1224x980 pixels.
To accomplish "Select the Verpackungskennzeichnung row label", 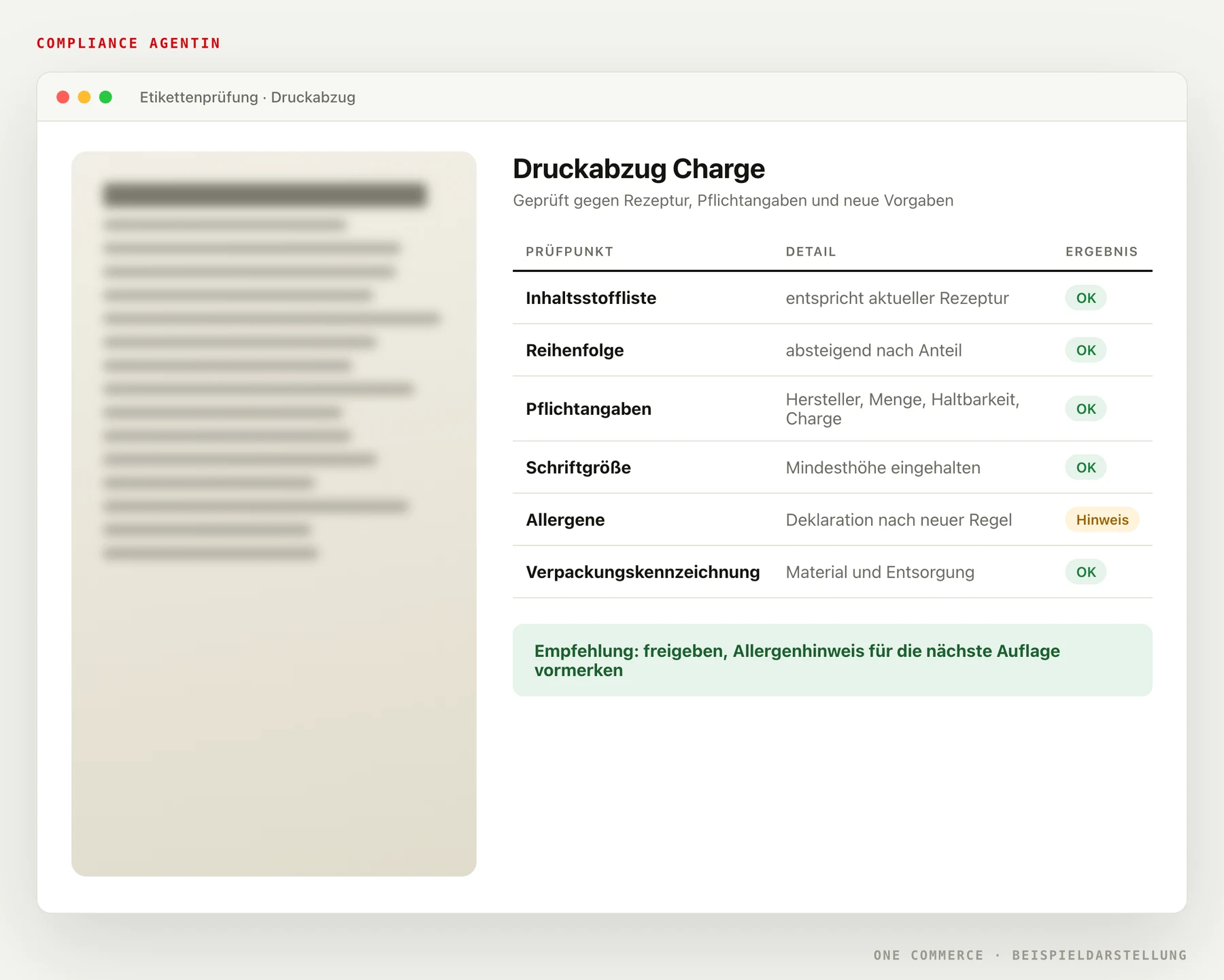I will [643, 572].
